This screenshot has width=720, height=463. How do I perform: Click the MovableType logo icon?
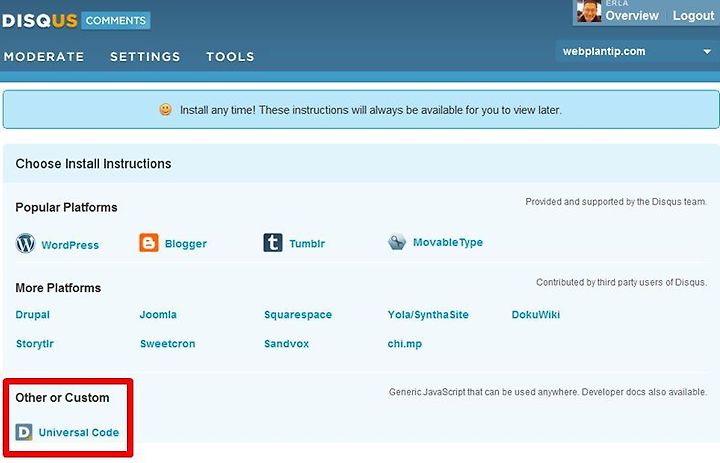[x=397, y=242]
